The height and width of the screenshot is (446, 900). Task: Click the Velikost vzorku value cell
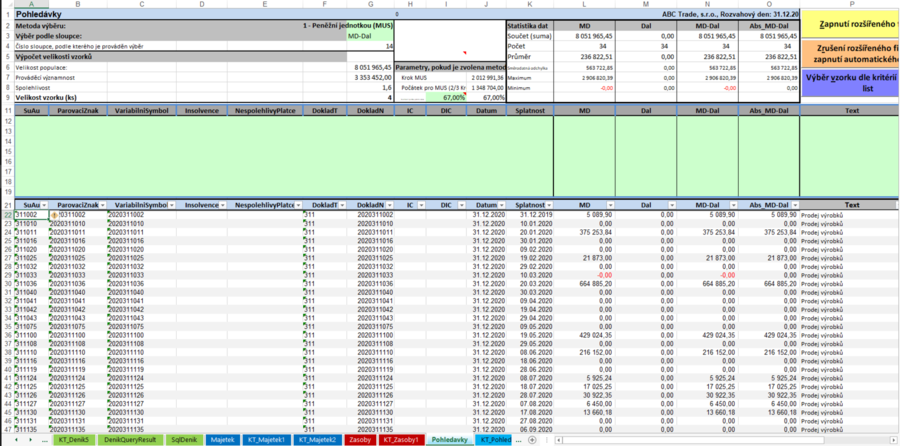point(371,98)
